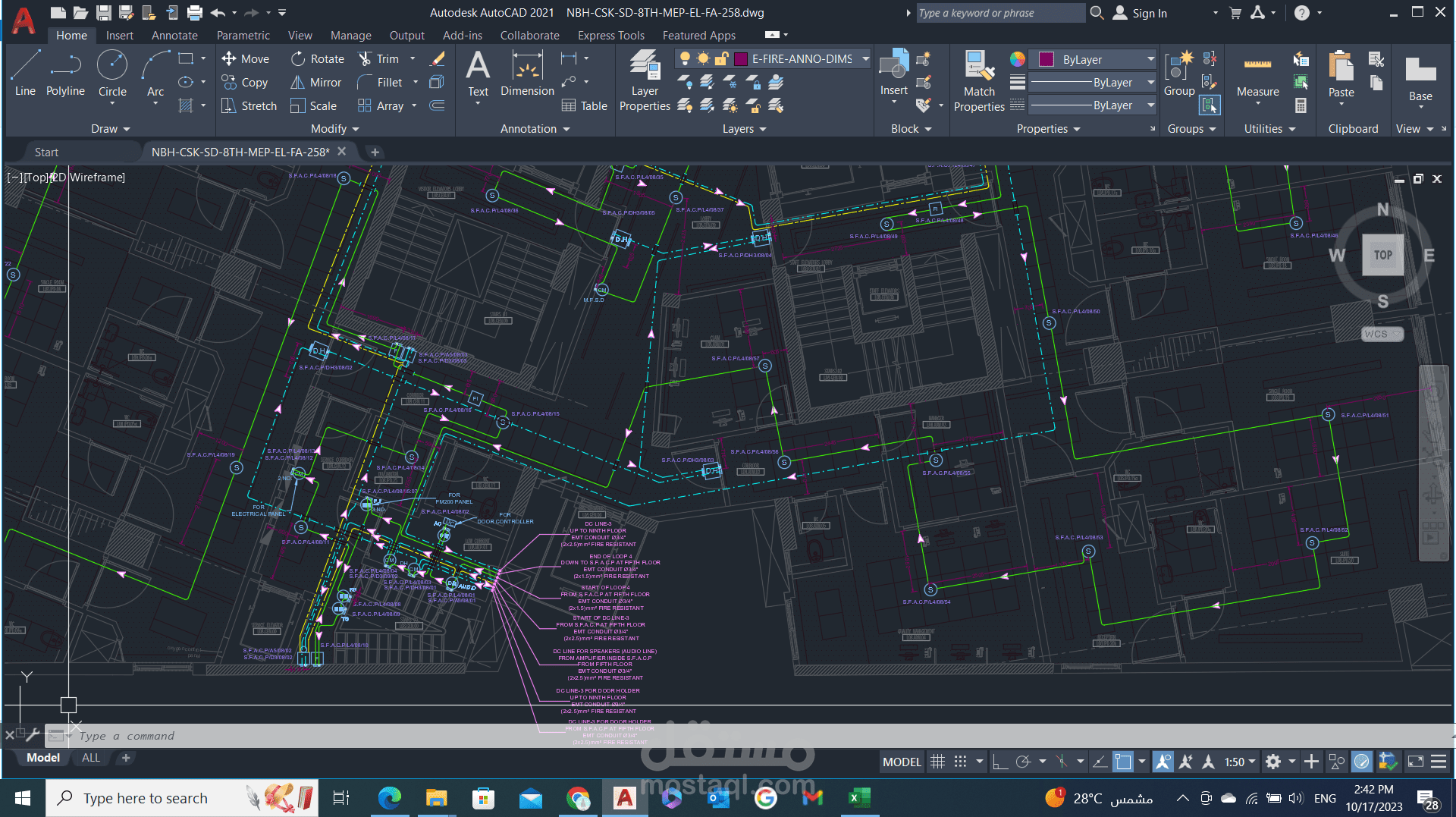
Task: Use the Mirror tool
Action: tap(316, 82)
